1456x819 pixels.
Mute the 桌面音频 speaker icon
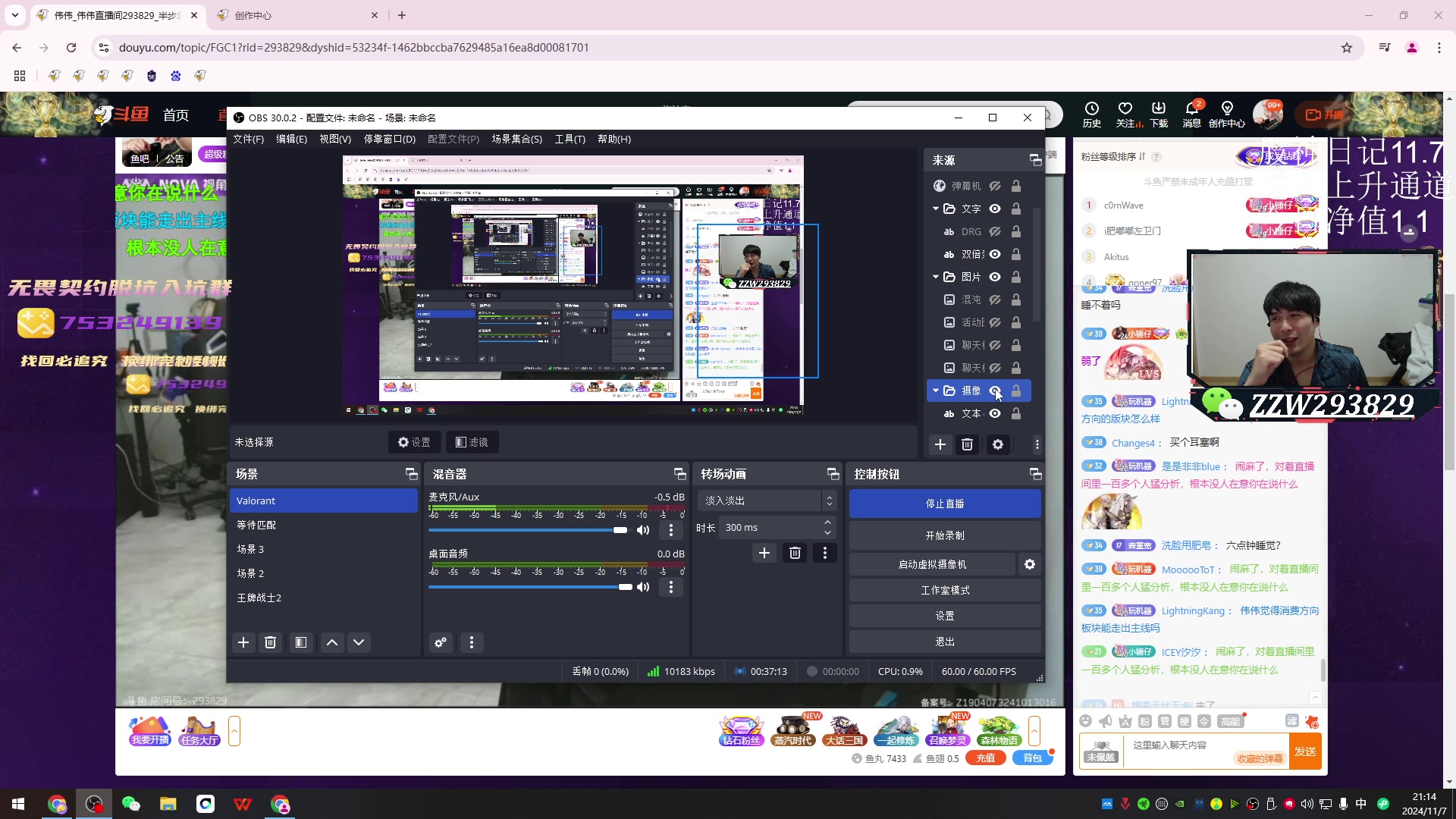643,587
